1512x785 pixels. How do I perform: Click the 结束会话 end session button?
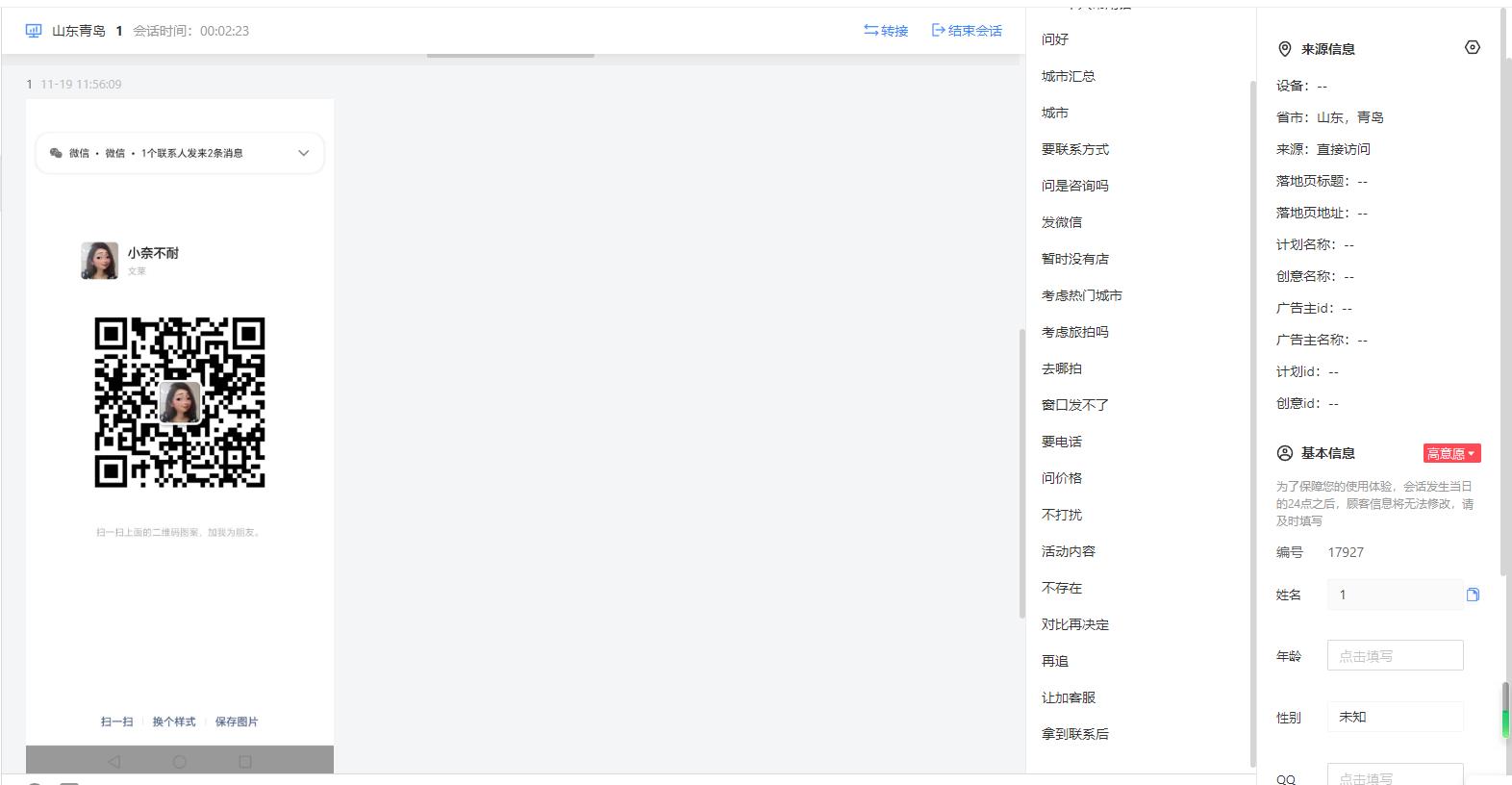[967, 31]
